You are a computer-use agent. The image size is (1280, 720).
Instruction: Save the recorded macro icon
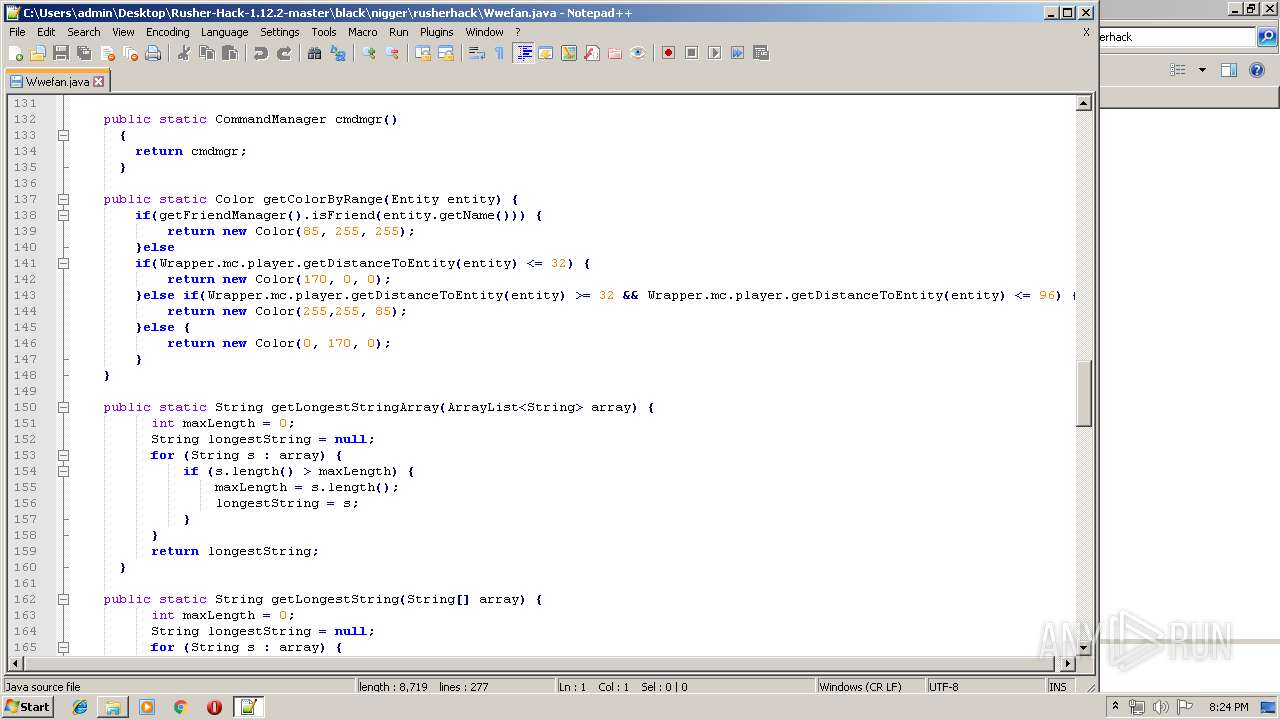(x=760, y=53)
